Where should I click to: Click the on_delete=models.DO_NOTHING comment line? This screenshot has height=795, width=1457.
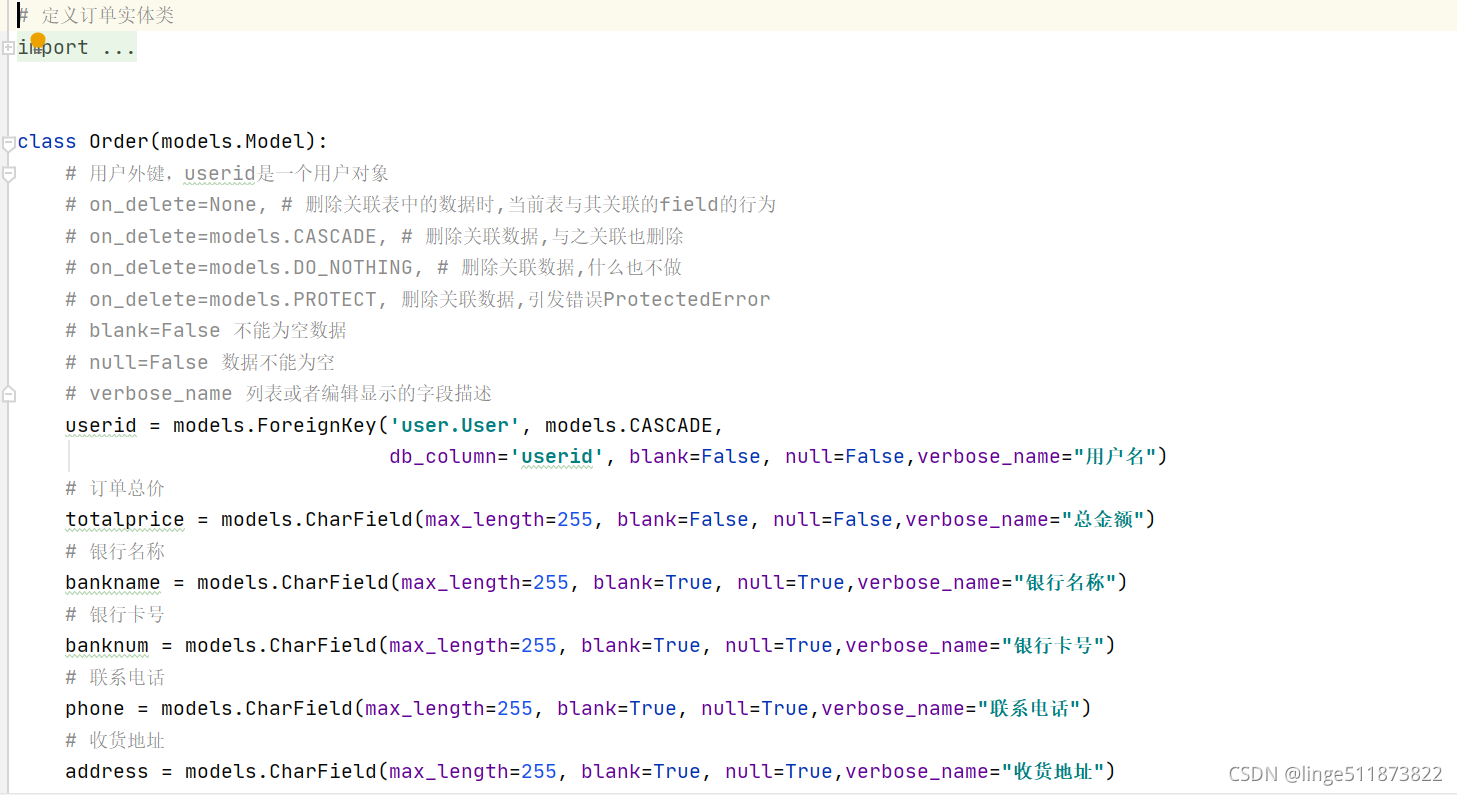[x=374, y=267]
